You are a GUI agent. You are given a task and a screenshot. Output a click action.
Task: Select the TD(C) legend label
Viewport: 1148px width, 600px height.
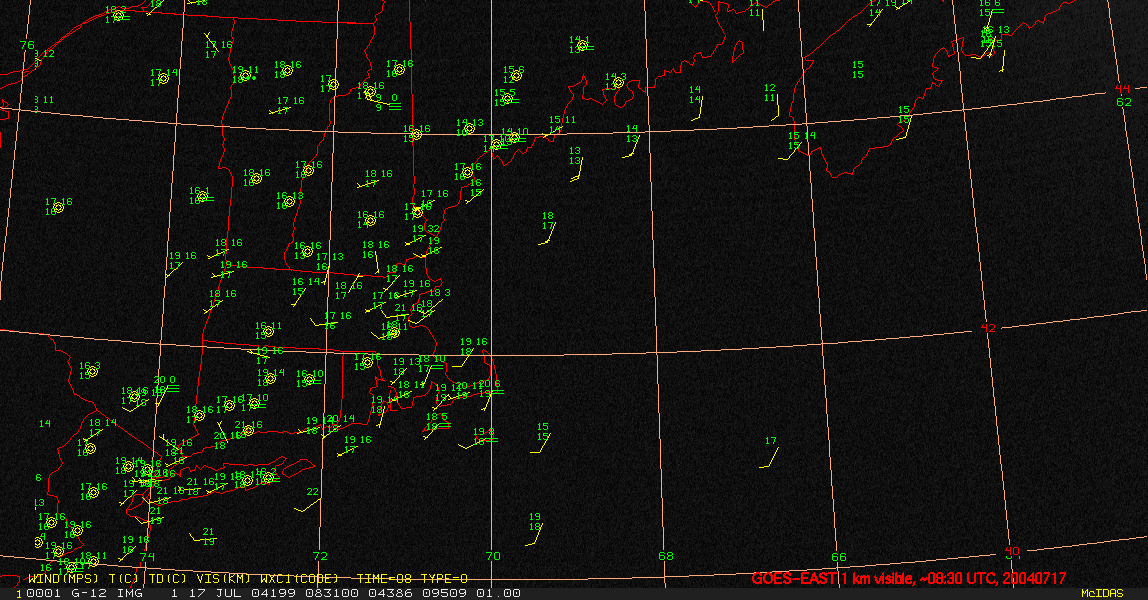click(x=168, y=579)
